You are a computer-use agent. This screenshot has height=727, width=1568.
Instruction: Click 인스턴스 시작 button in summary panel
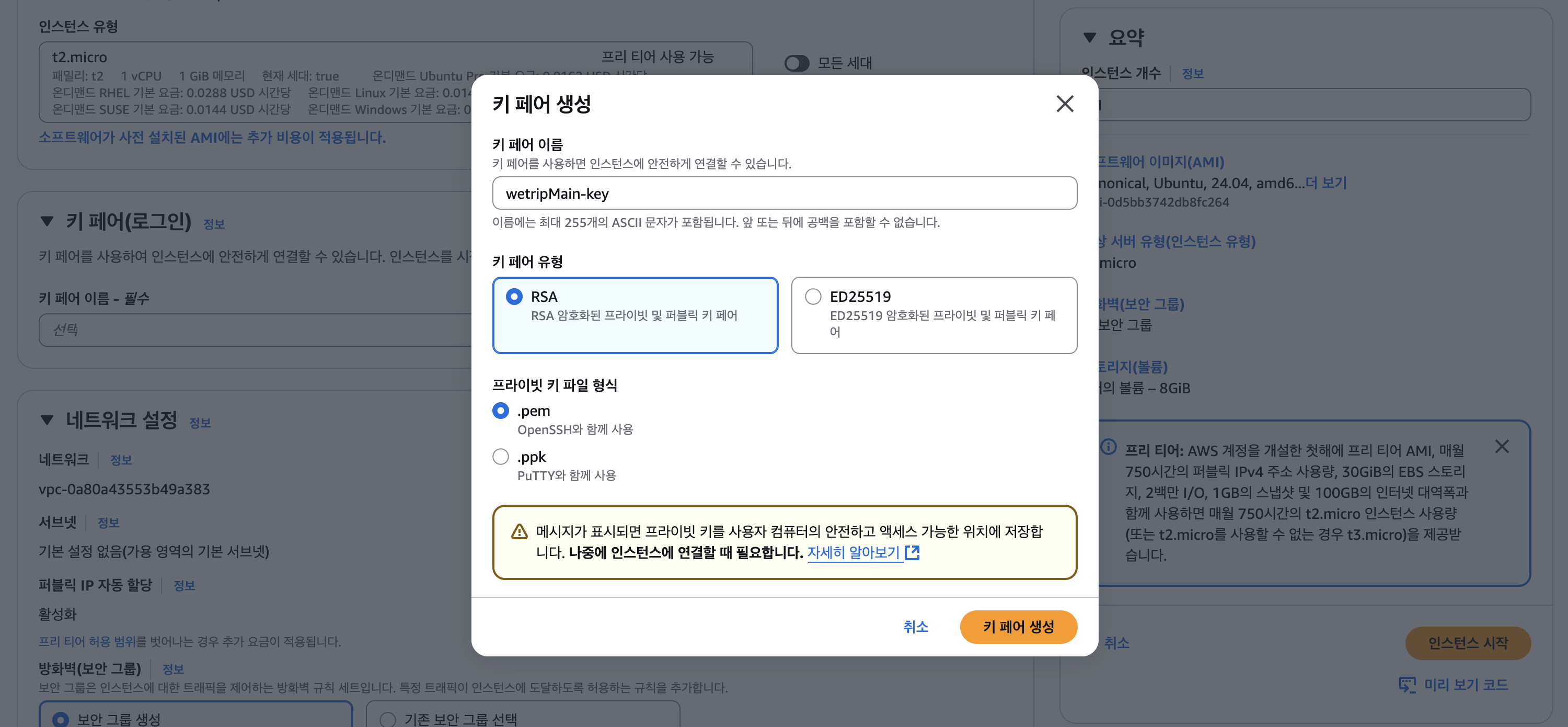[x=1468, y=643]
